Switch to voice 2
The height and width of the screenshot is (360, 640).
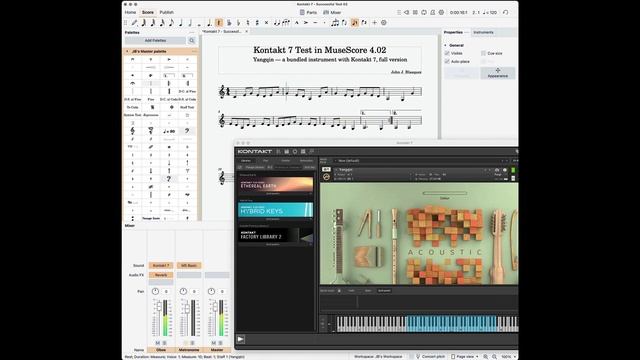[x=364, y=23]
